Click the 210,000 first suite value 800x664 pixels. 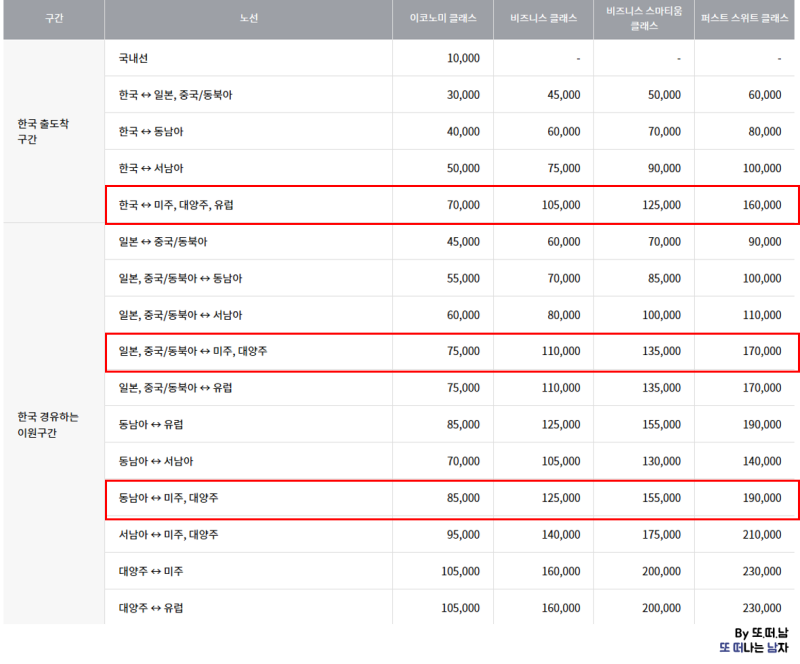pos(762,535)
